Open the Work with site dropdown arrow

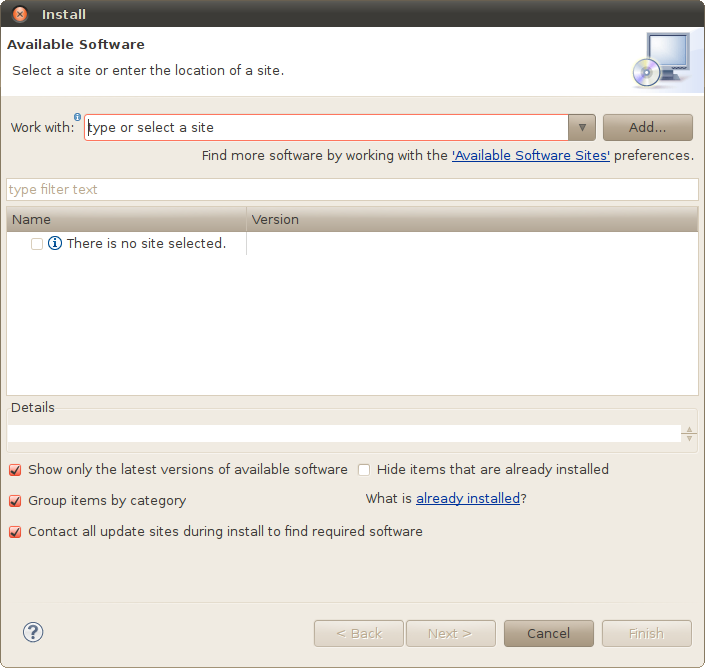[x=582, y=128]
